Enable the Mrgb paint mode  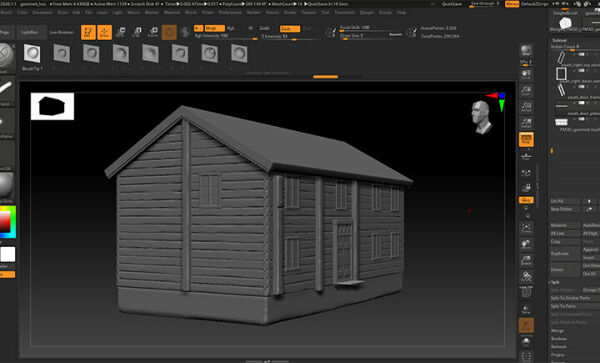point(215,28)
